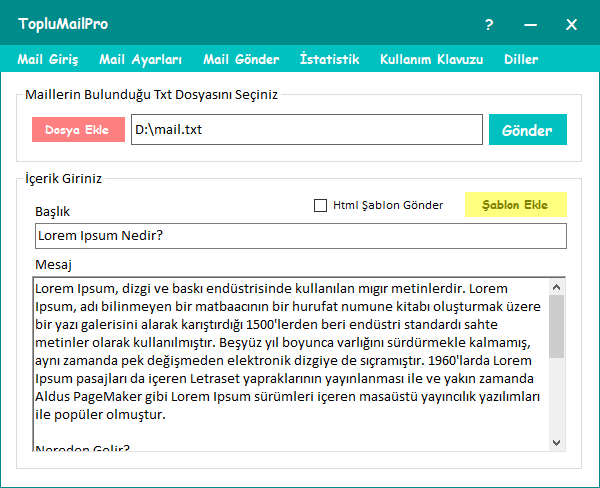The height and width of the screenshot is (488, 600).
Task: Click inside the Mesaj text area
Action: pos(291,364)
